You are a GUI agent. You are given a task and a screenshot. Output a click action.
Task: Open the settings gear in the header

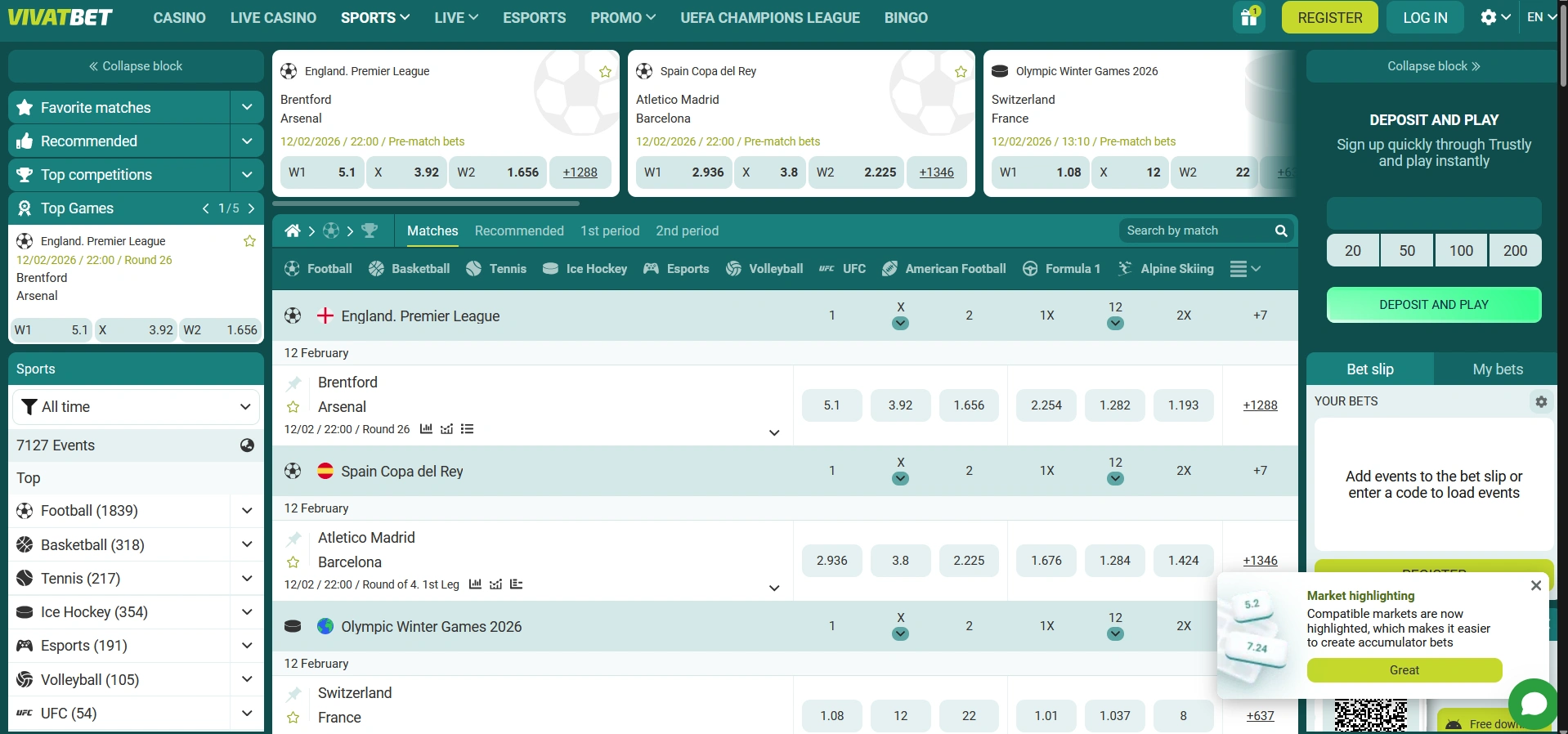[1488, 17]
